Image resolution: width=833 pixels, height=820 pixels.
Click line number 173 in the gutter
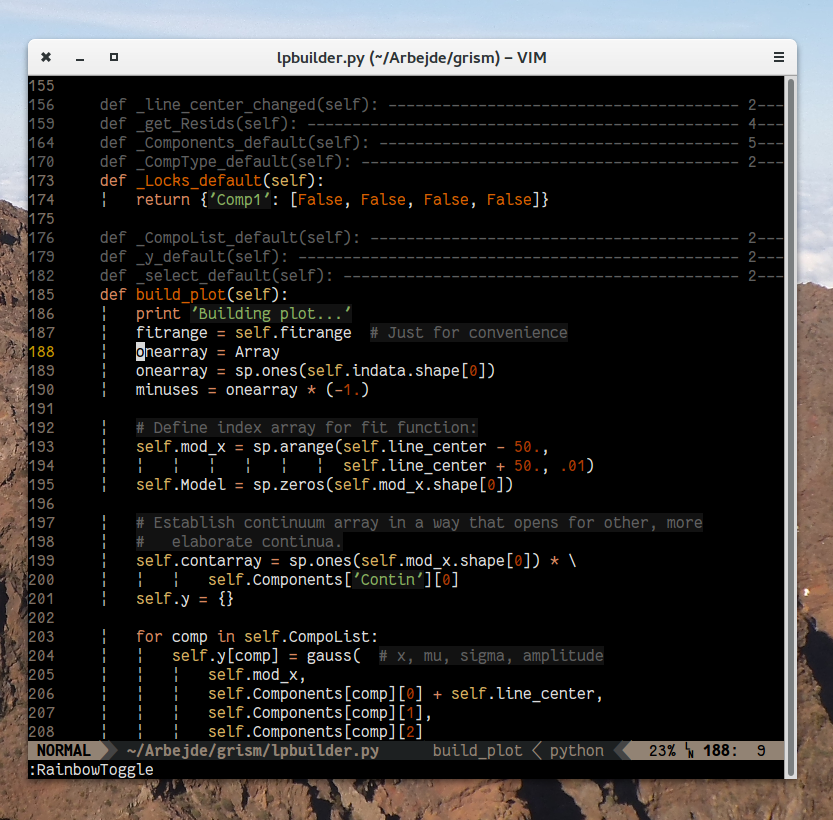pos(41,181)
